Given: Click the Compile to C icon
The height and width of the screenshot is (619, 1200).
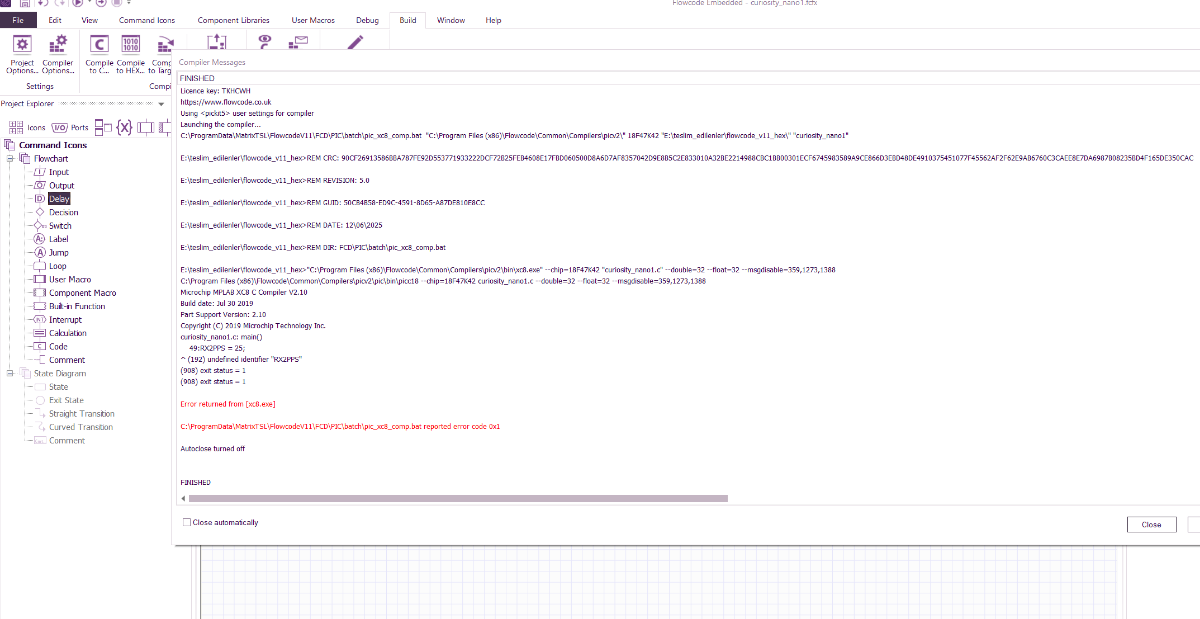Looking at the screenshot, I should tap(99, 53).
